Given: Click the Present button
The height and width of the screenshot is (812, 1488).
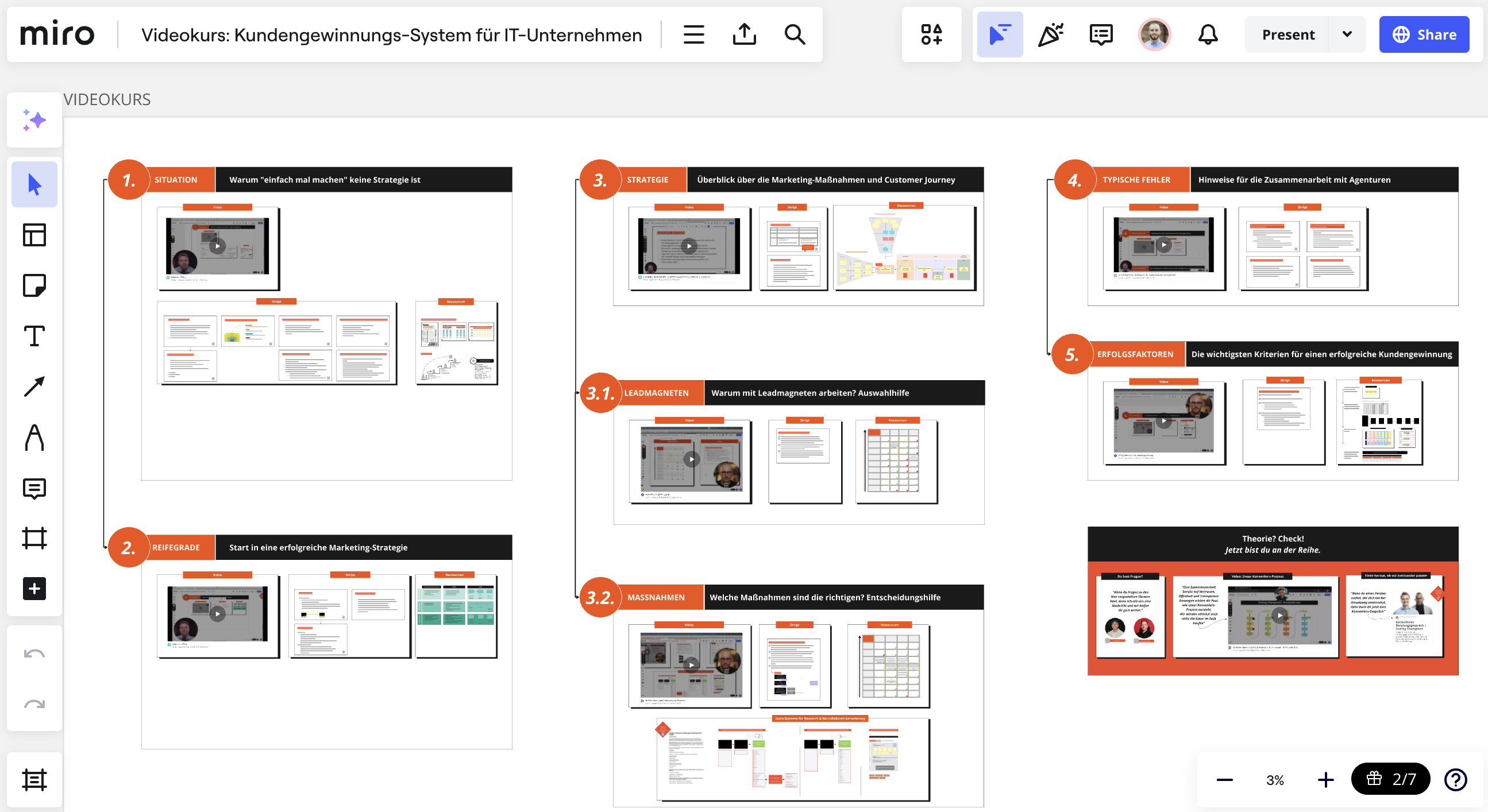Looking at the screenshot, I should coord(1287,34).
